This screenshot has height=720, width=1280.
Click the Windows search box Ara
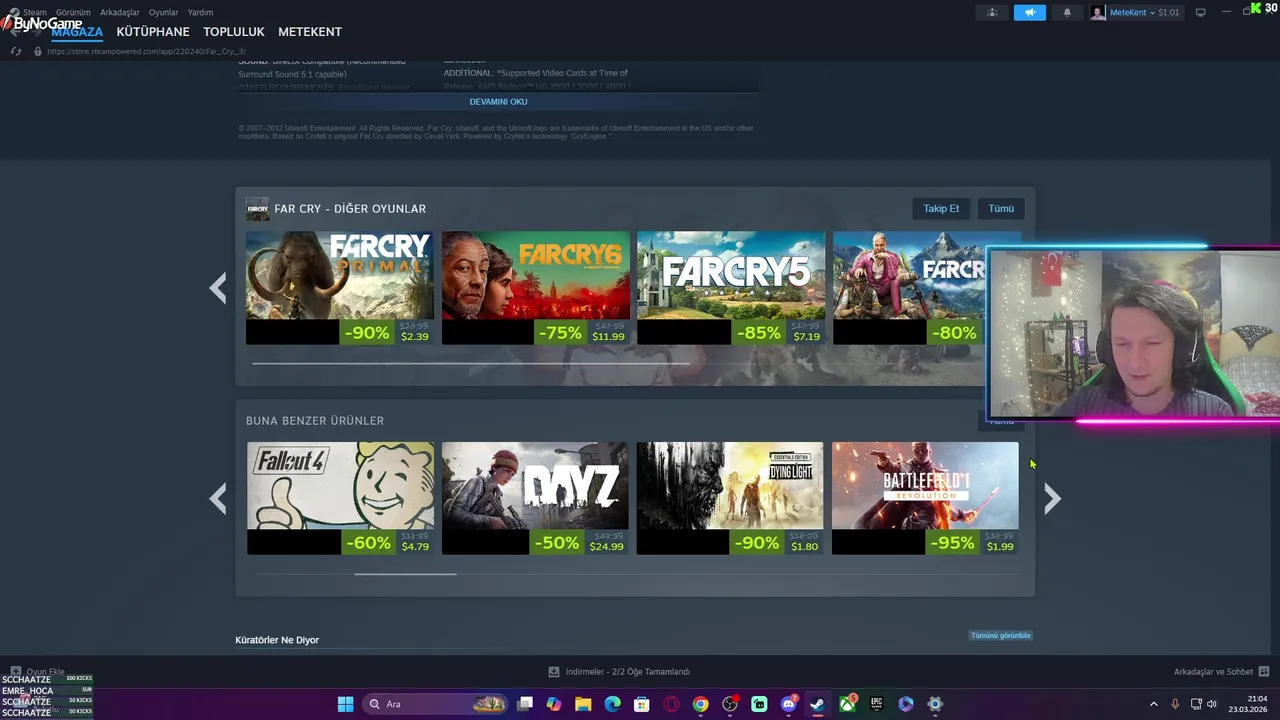(435, 704)
